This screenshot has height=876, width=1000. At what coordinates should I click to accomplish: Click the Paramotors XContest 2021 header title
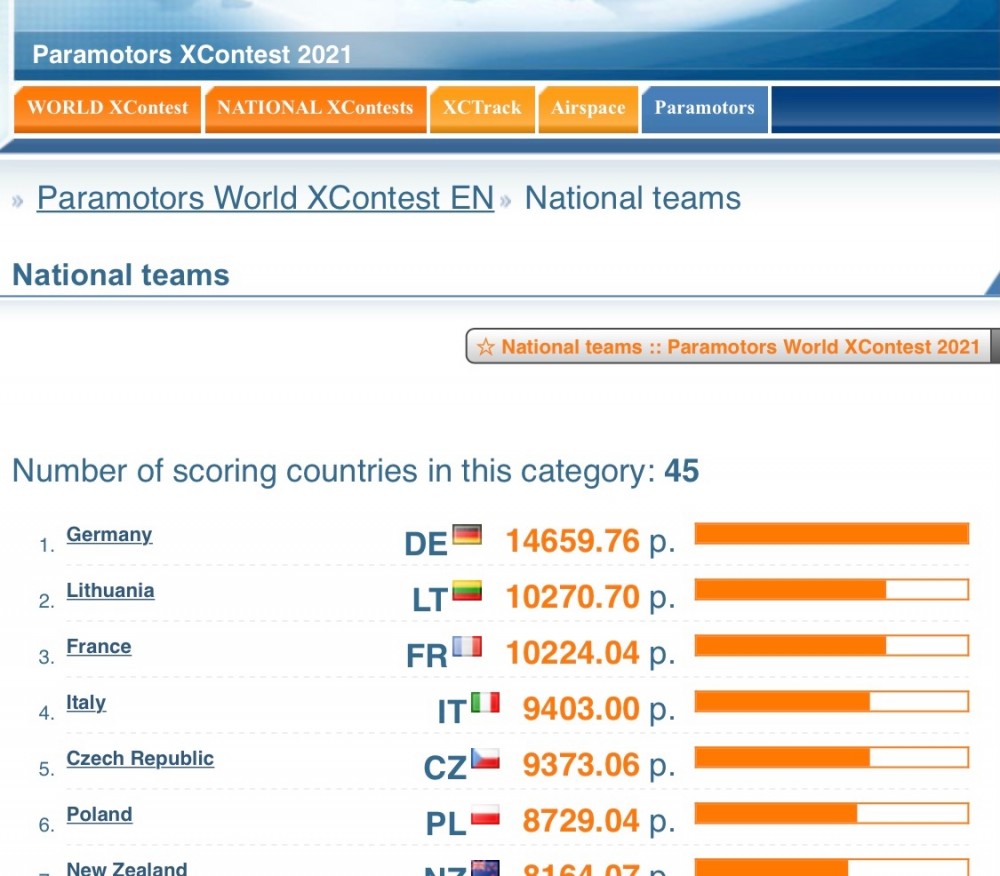coord(192,54)
